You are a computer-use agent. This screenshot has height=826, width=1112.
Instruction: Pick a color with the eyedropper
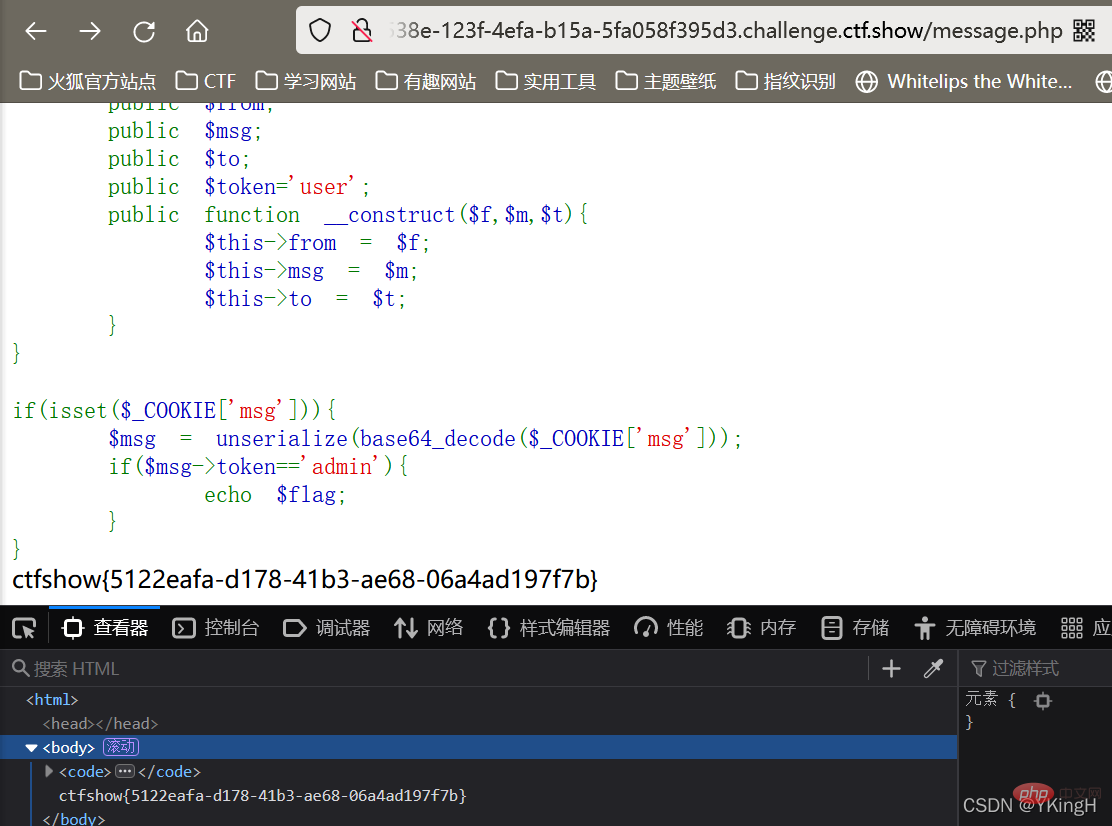click(933, 669)
